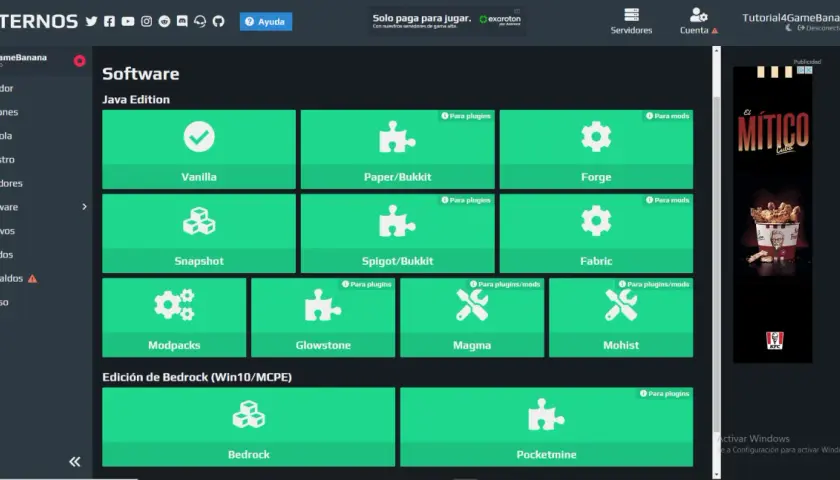Click the Magma wrench-screwdriver icon
Screen dimensions: 840x480
472,305
